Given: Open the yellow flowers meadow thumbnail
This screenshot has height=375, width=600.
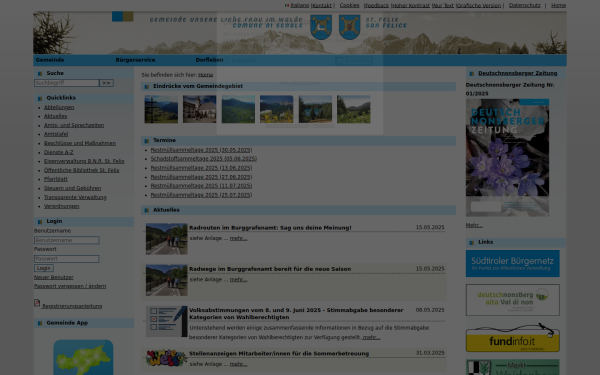Looking at the screenshot, I should point(277,109).
